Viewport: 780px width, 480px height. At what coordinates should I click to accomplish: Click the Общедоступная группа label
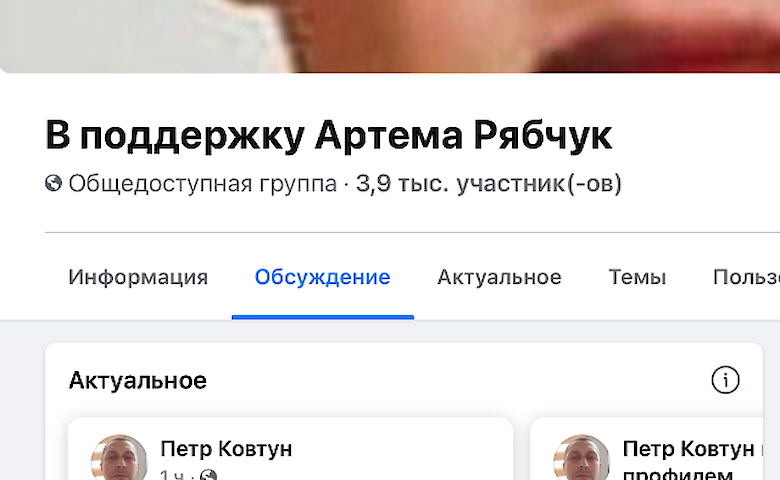click(x=203, y=184)
